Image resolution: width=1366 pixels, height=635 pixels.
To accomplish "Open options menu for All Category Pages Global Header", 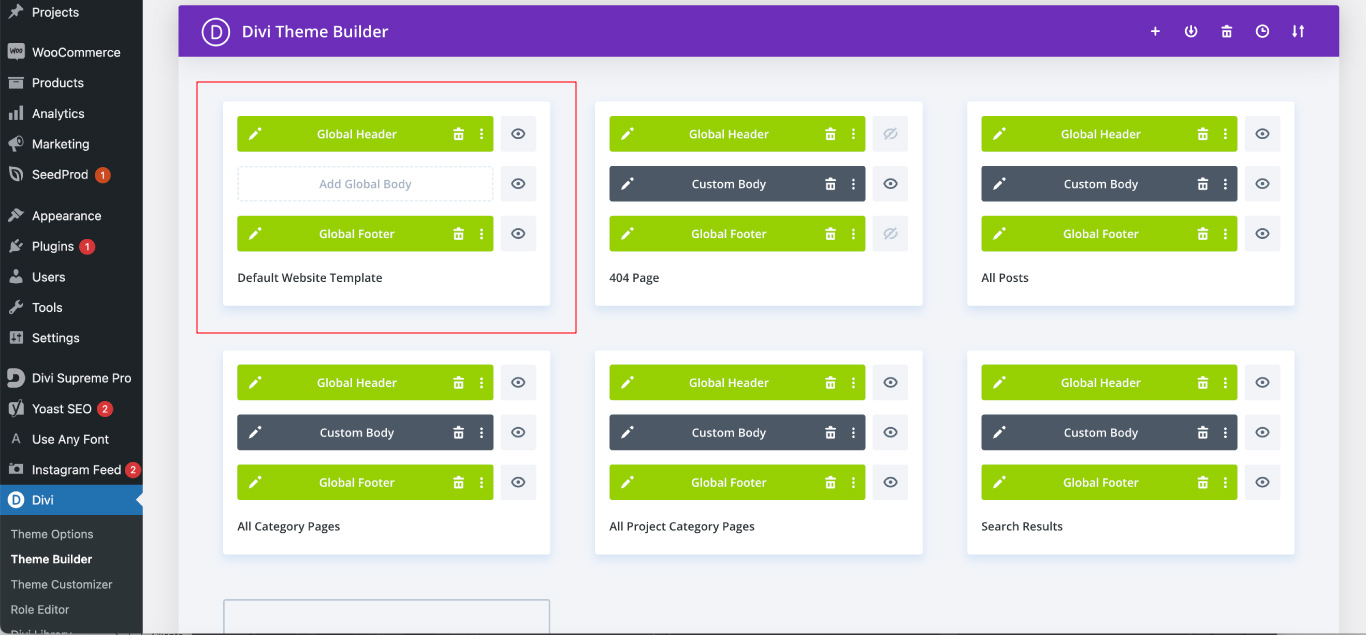I will tap(481, 383).
